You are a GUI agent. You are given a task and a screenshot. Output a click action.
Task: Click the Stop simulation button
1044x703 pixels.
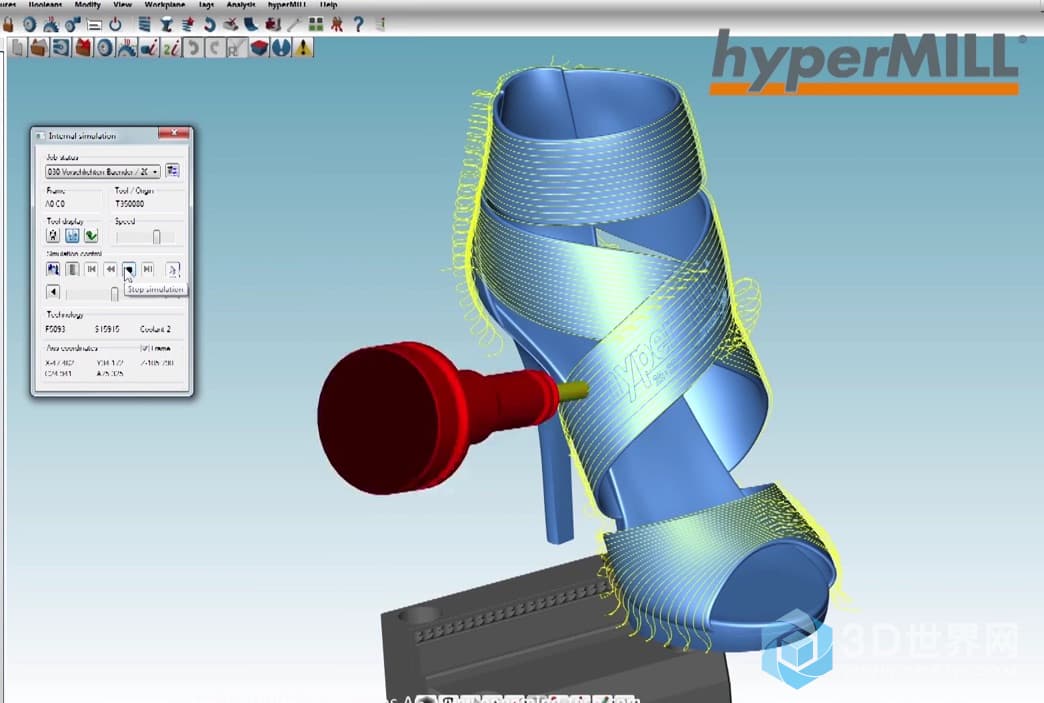[x=129, y=269]
